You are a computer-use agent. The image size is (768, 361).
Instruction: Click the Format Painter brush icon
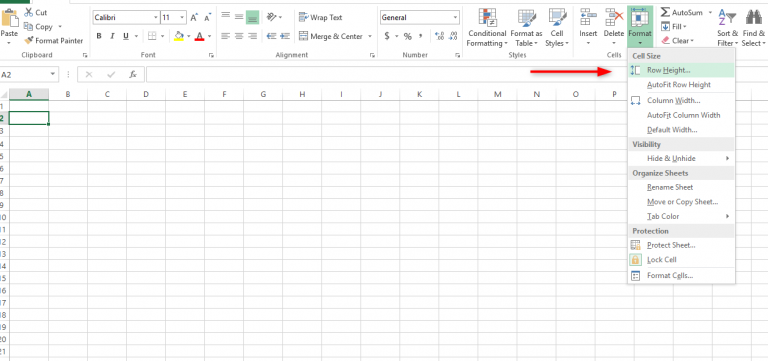pyautogui.click(x=28, y=41)
